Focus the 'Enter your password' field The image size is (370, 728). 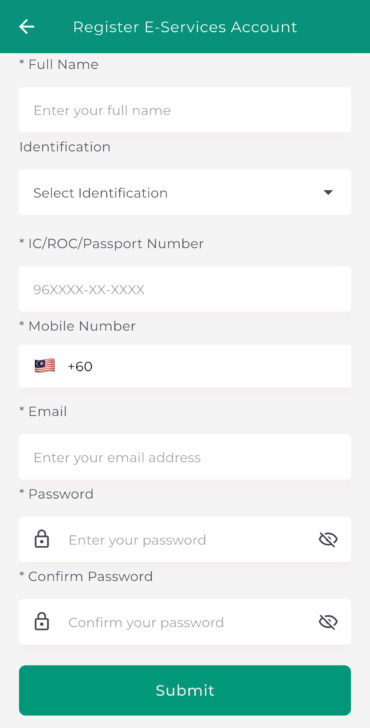(185, 539)
